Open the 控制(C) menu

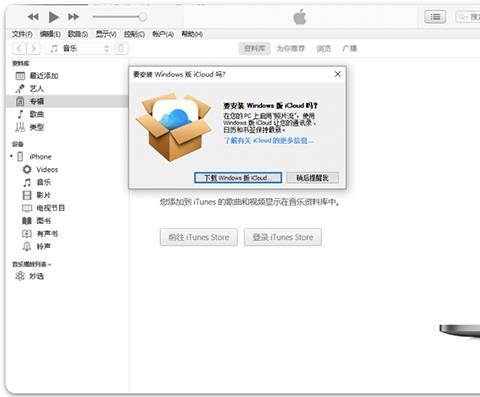coord(134,34)
